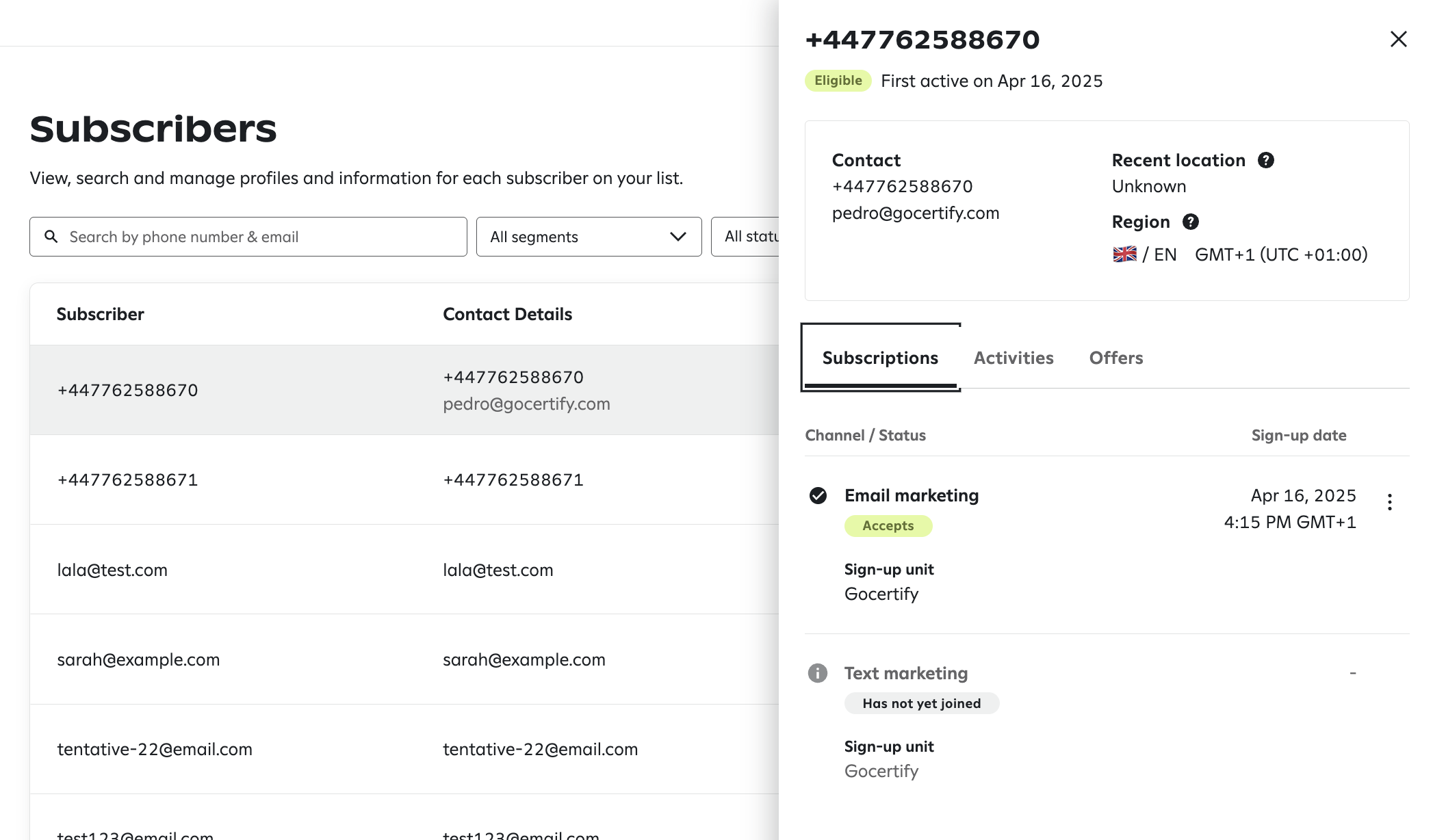Image resolution: width=1433 pixels, height=840 pixels.
Task: Switch to the Activities tab
Action: click(x=1014, y=358)
